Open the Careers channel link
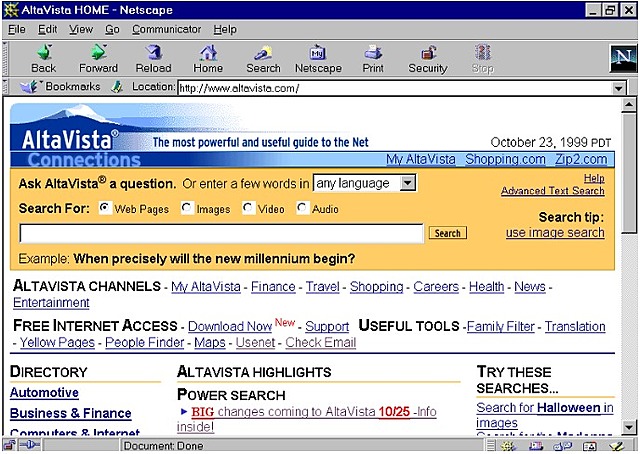The image size is (640, 454). (x=436, y=287)
